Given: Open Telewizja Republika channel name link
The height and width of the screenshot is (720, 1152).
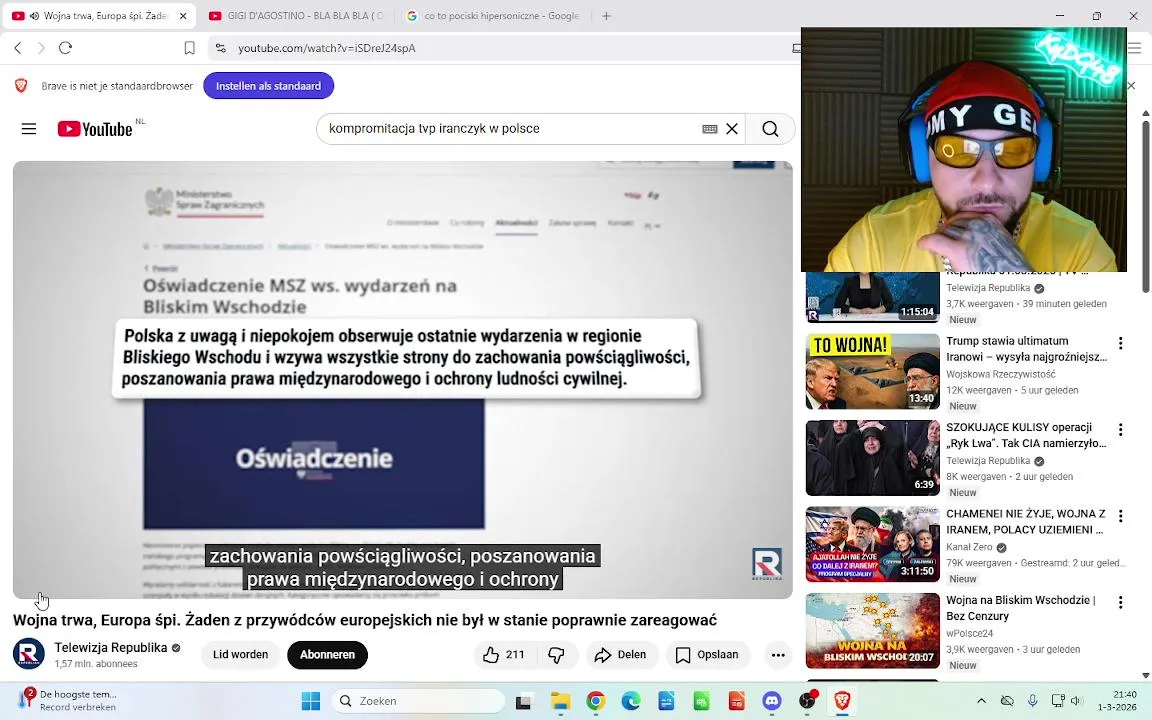Looking at the screenshot, I should click(x=111, y=647).
